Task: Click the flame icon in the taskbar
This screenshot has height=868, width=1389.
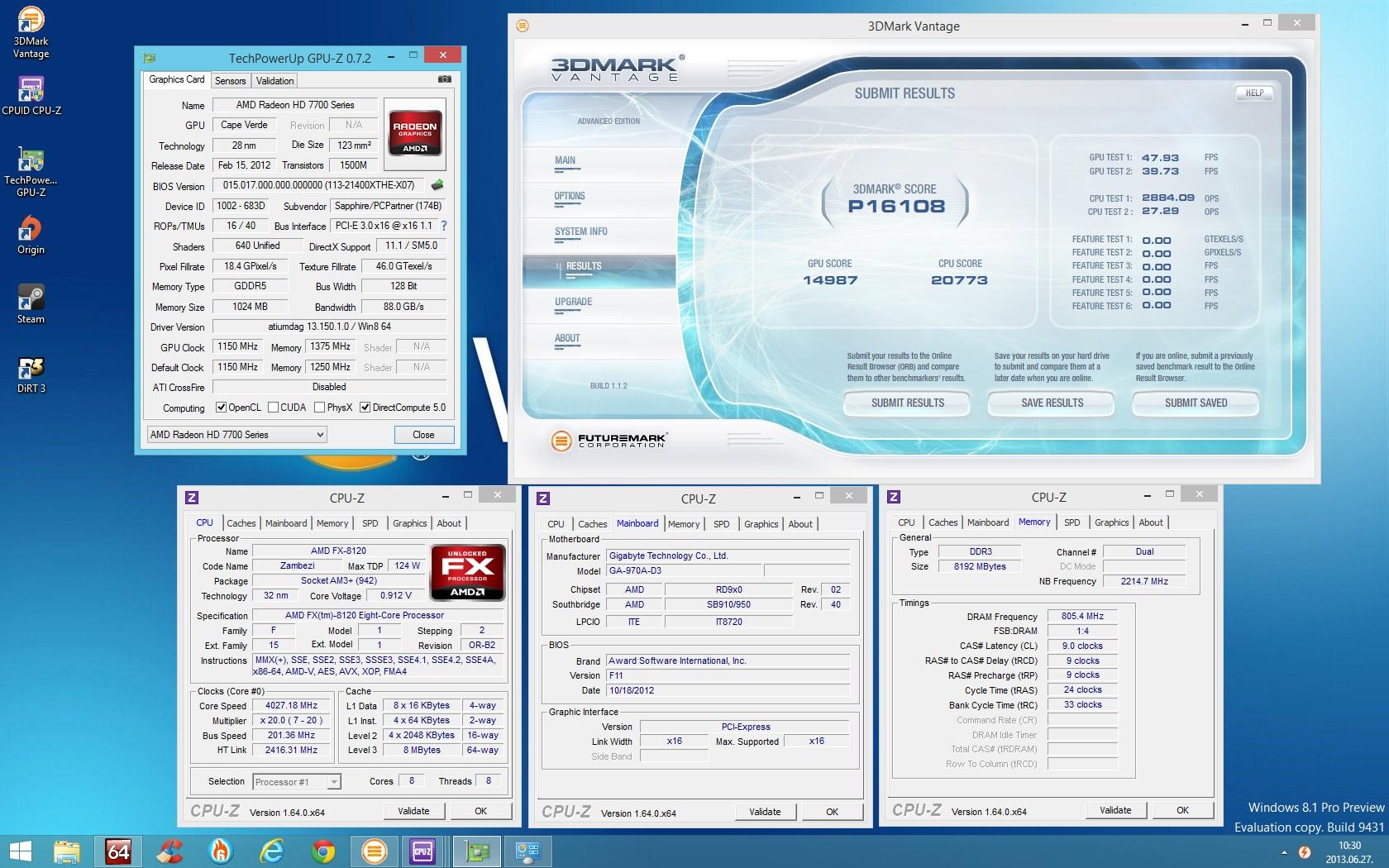Action: [221, 851]
